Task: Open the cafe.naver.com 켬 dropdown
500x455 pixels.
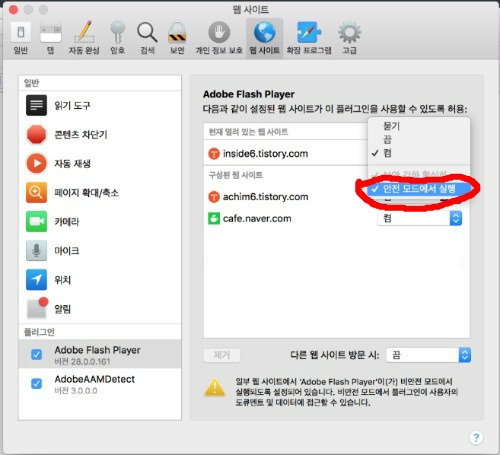Action: click(420, 219)
